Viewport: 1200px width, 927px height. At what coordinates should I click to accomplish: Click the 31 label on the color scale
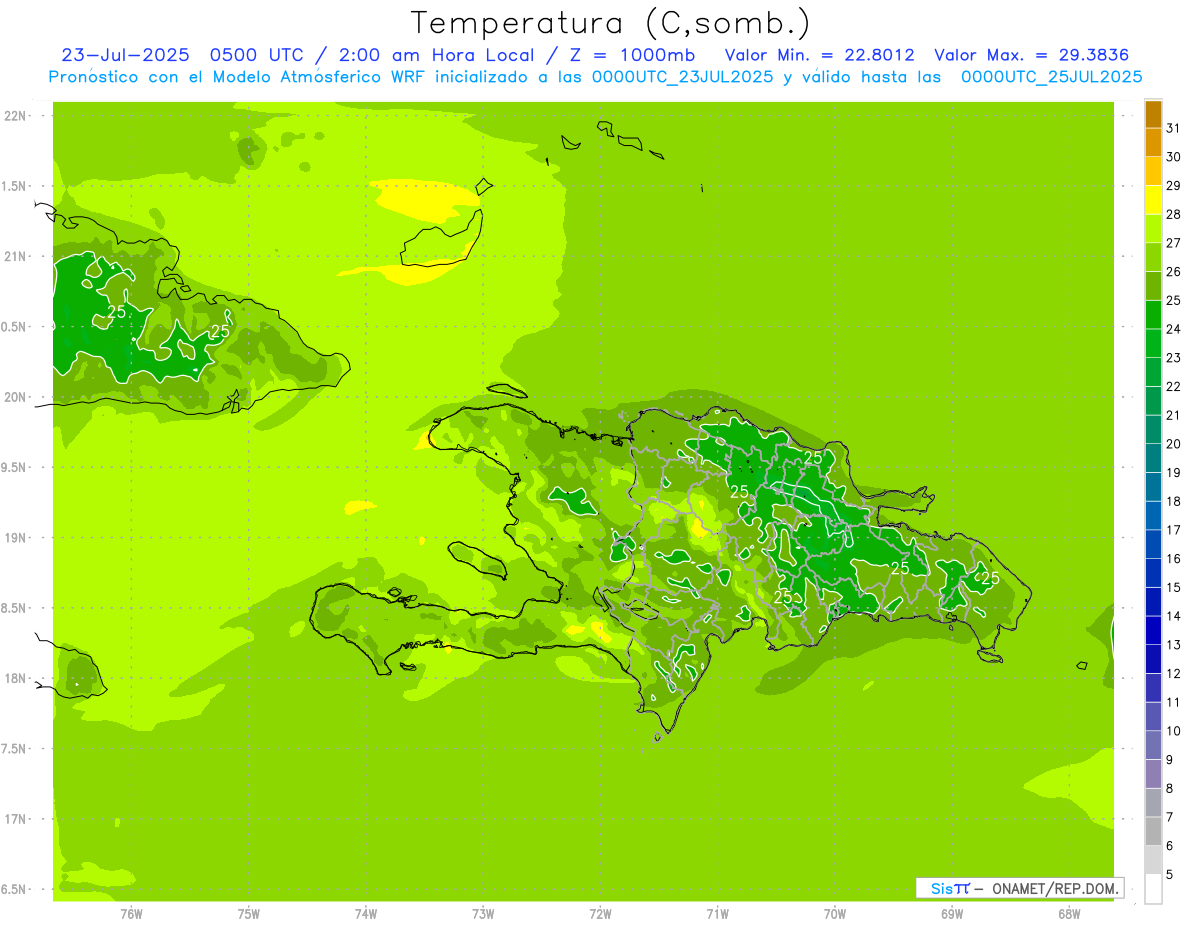(1174, 128)
